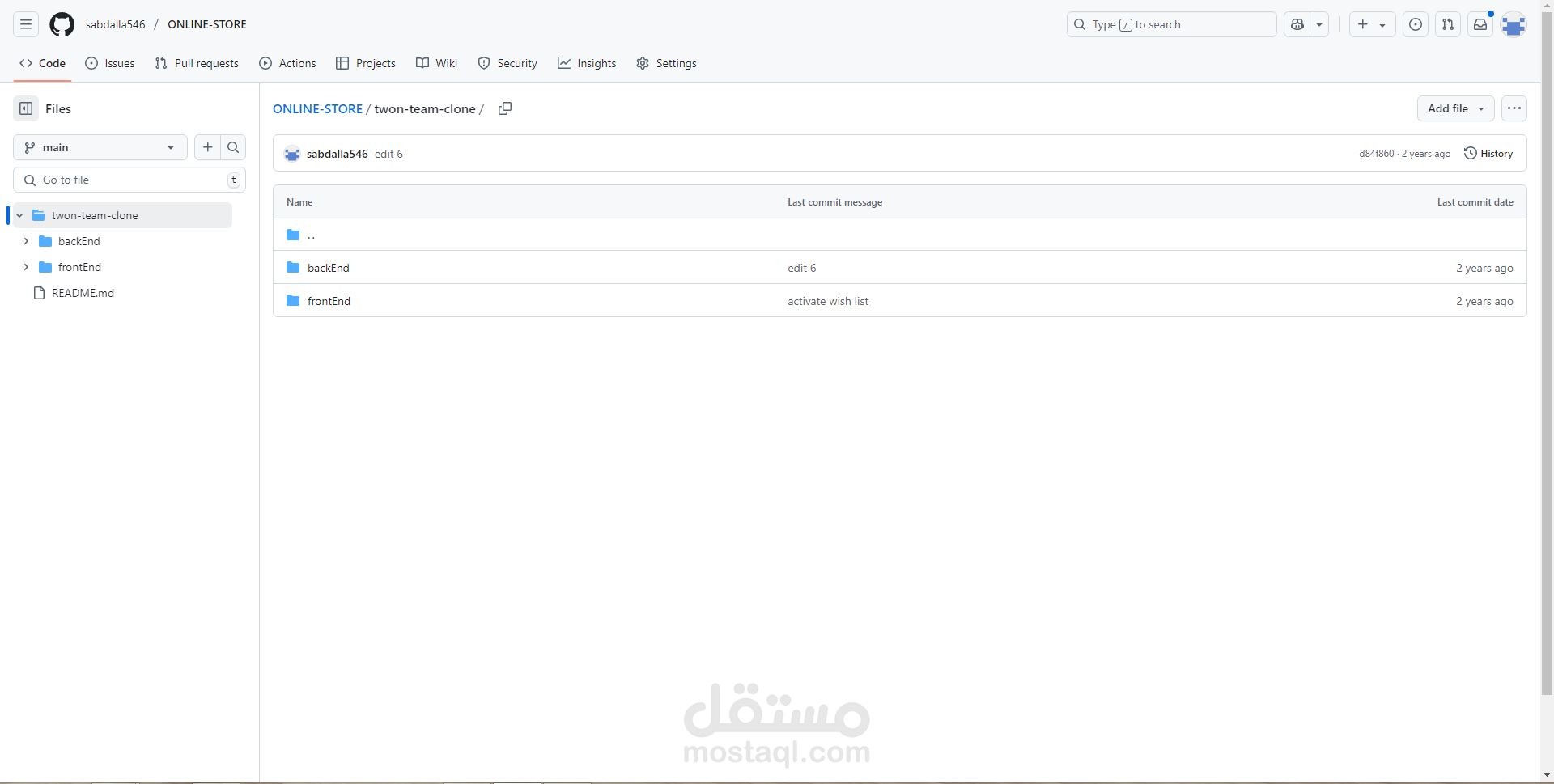Switch to the Actions tab
The height and width of the screenshot is (784, 1554).
pos(287,63)
